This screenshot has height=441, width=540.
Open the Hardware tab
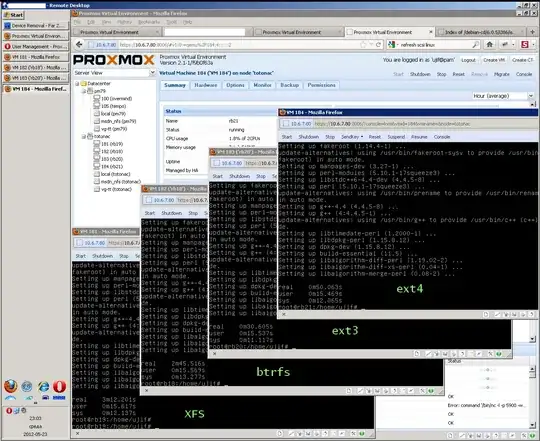pyautogui.click(x=206, y=85)
